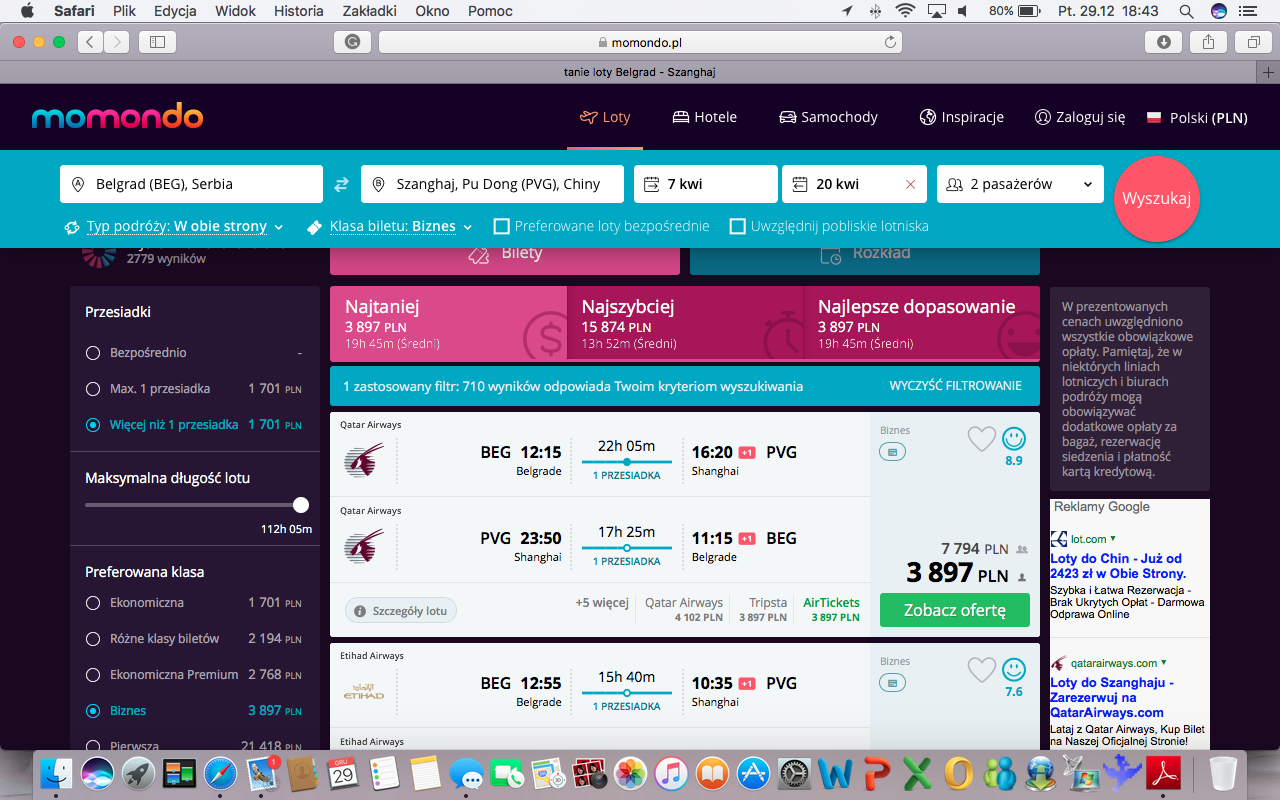Open Launchpad from the Dock

(138, 773)
